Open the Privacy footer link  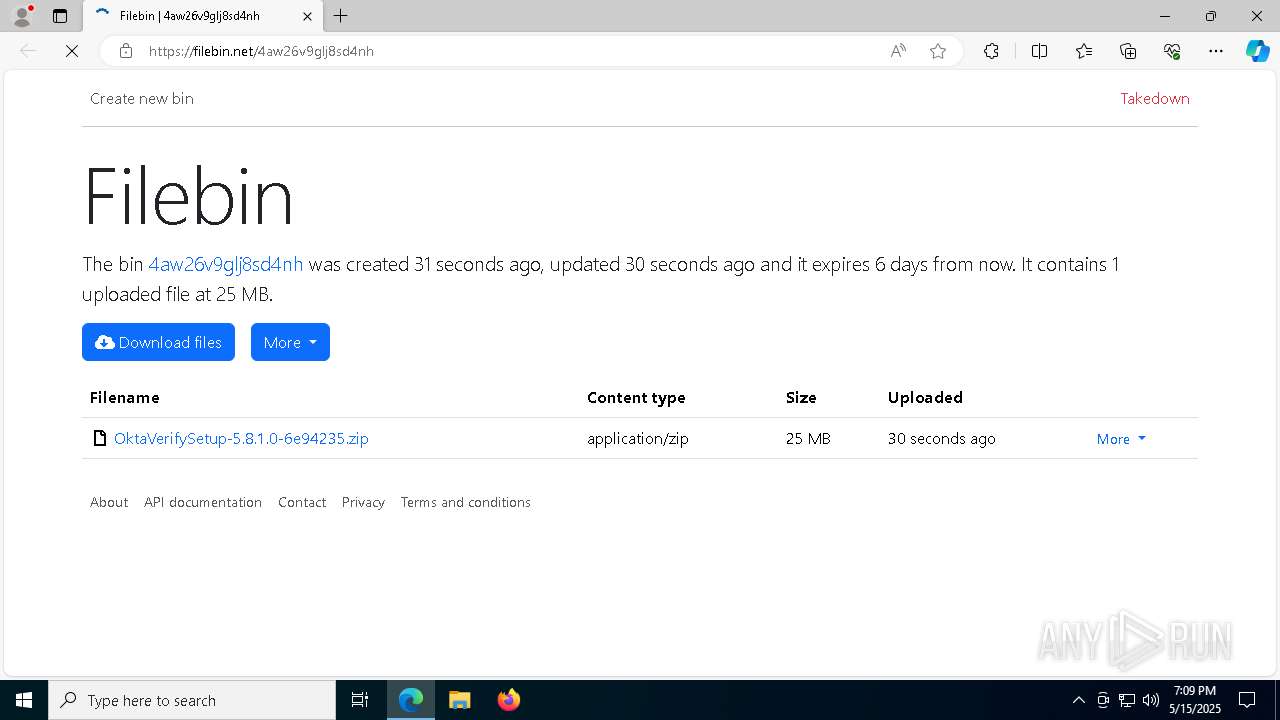[x=363, y=502]
